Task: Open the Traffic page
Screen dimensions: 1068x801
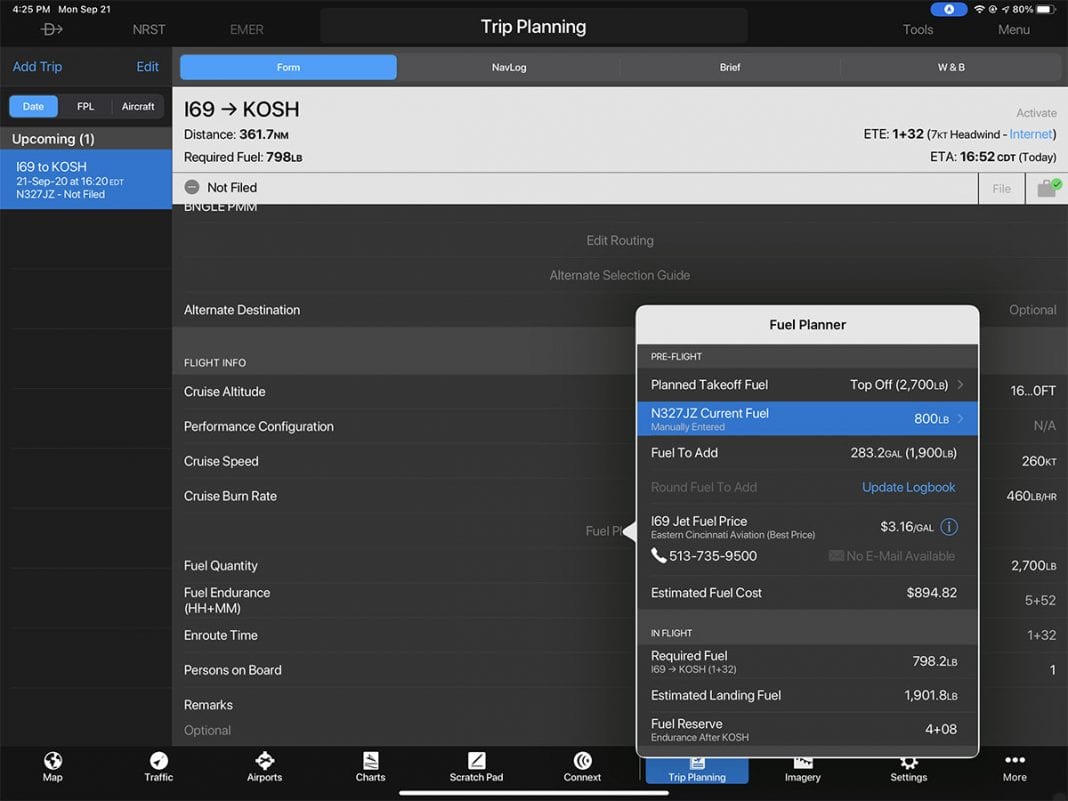Action: click(158, 767)
